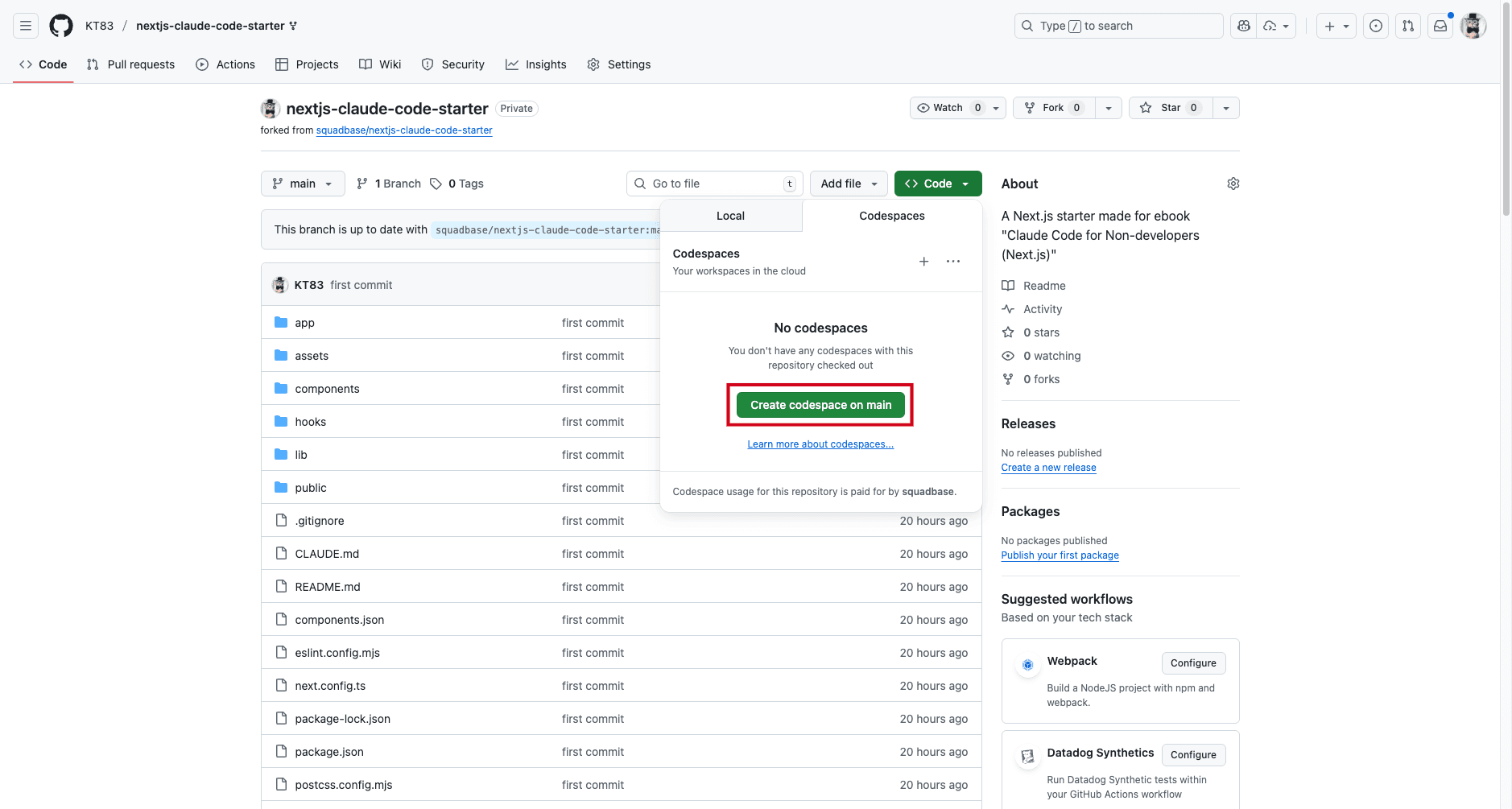Open the hamburger navigation menu
Screen dimensions: 1512x809
click(x=26, y=26)
